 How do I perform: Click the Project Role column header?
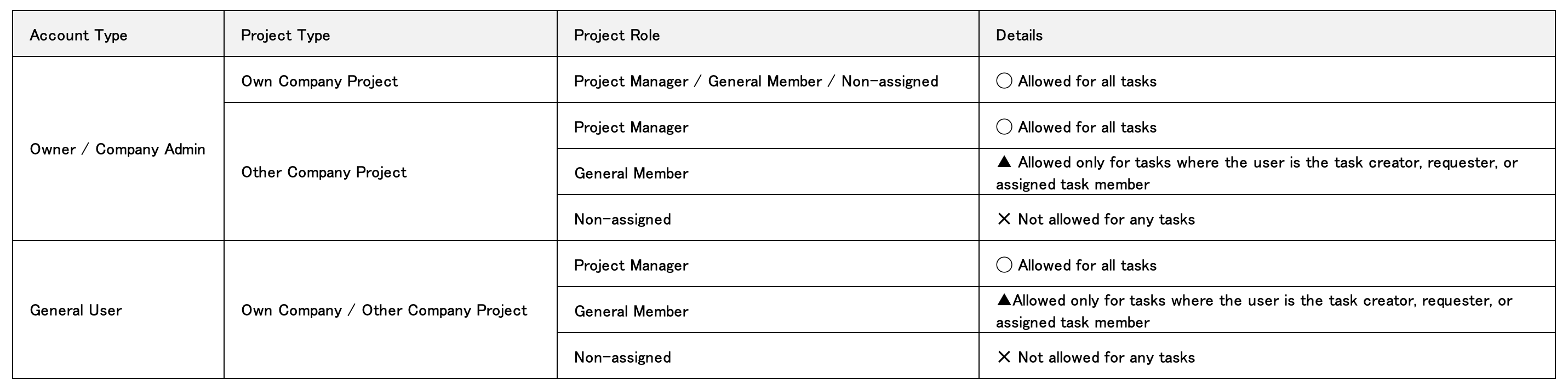616,35
